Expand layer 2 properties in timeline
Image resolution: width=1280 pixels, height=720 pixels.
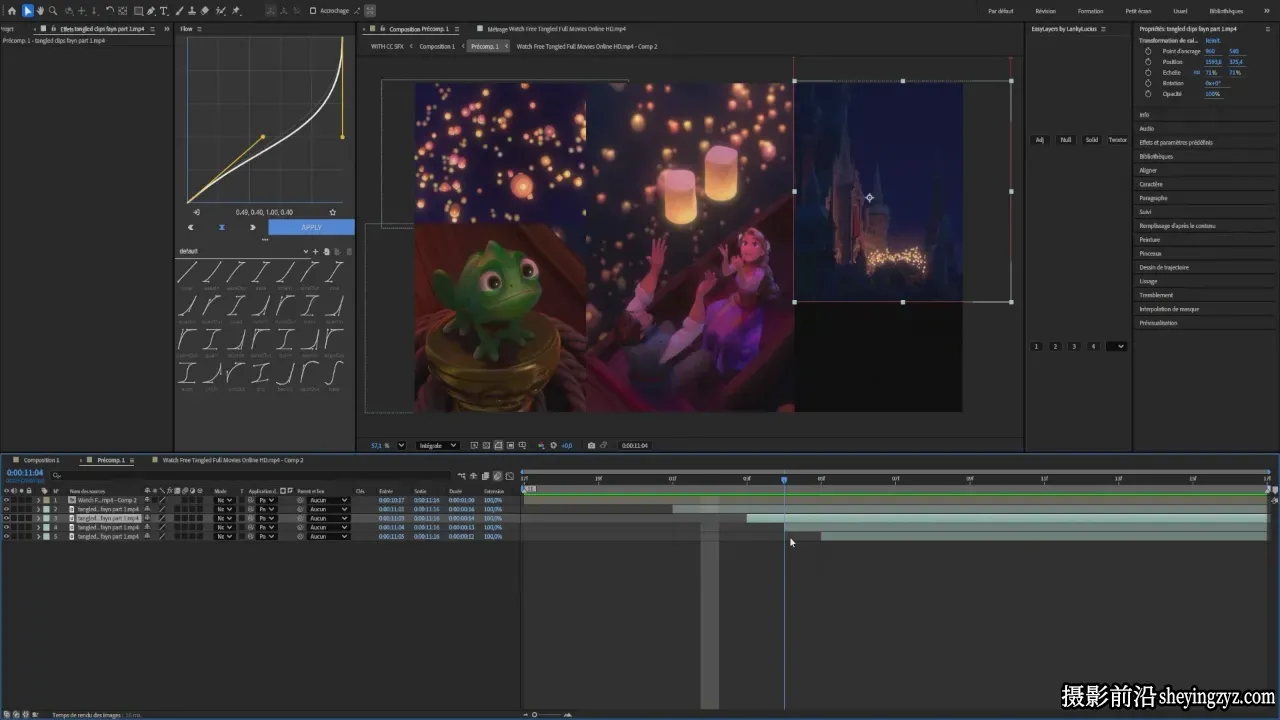38,509
